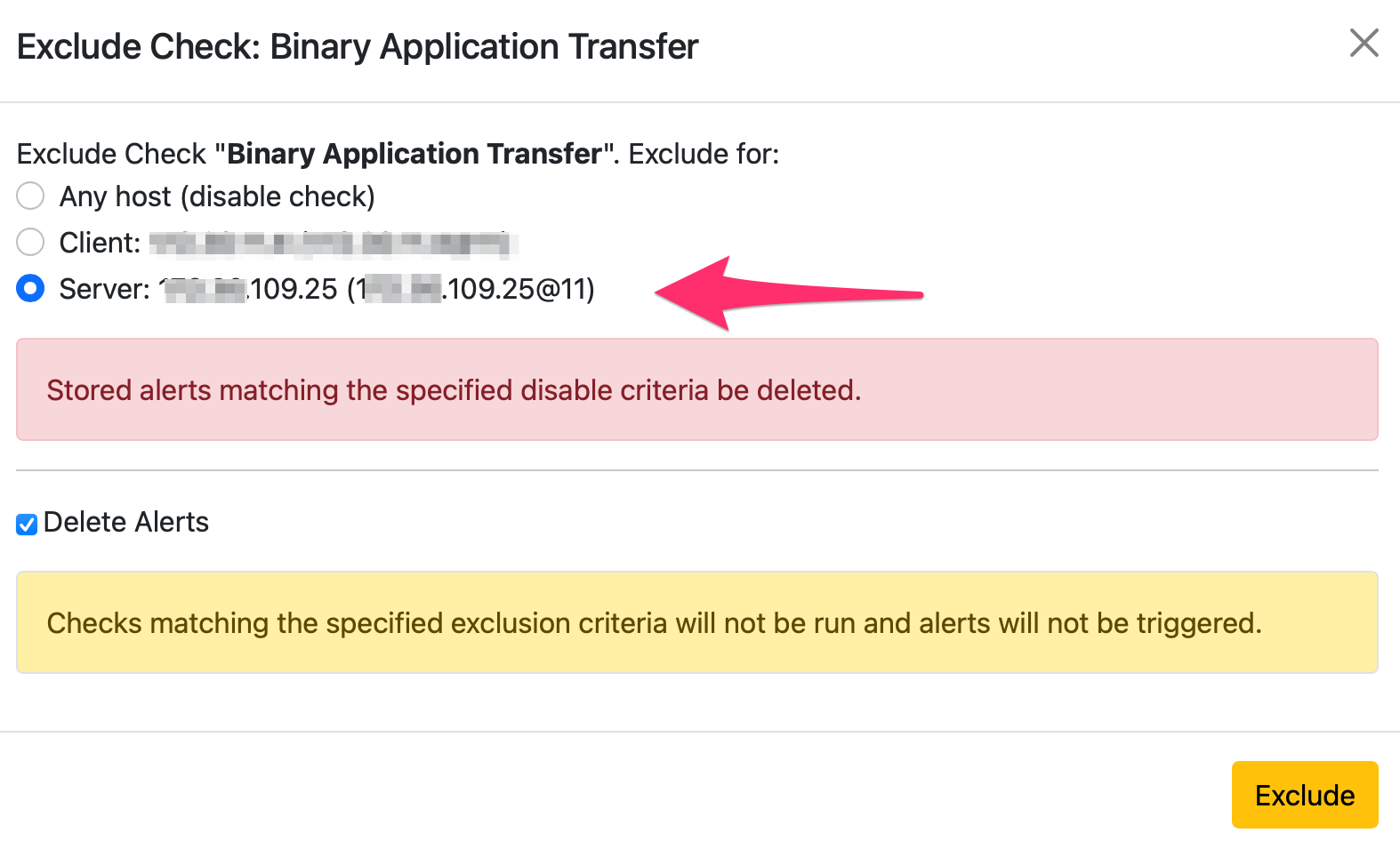Confirm exclusion with the Exclude button
1400x841 pixels.
point(1304,794)
